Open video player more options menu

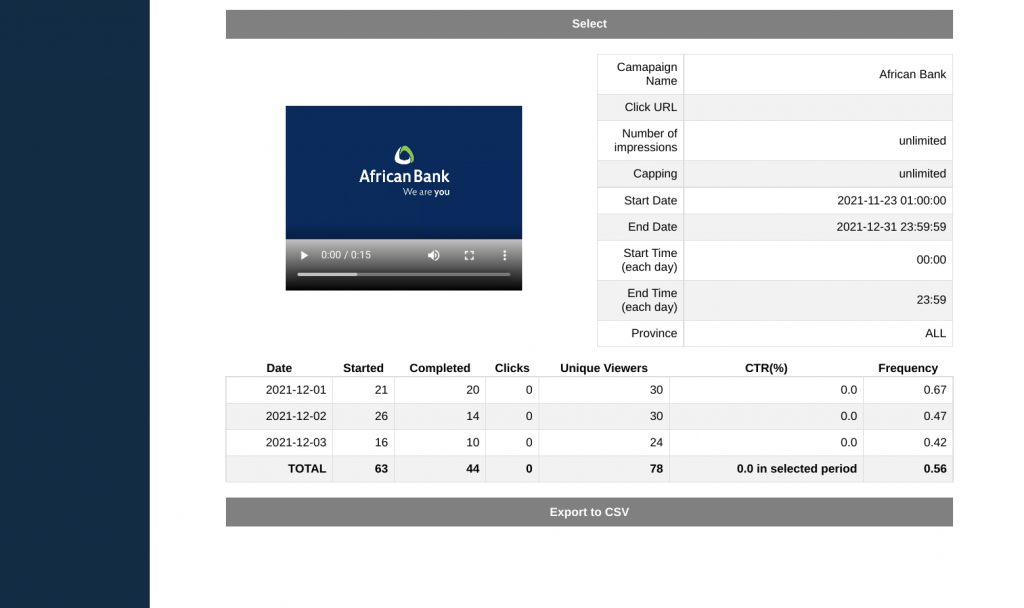coord(504,255)
